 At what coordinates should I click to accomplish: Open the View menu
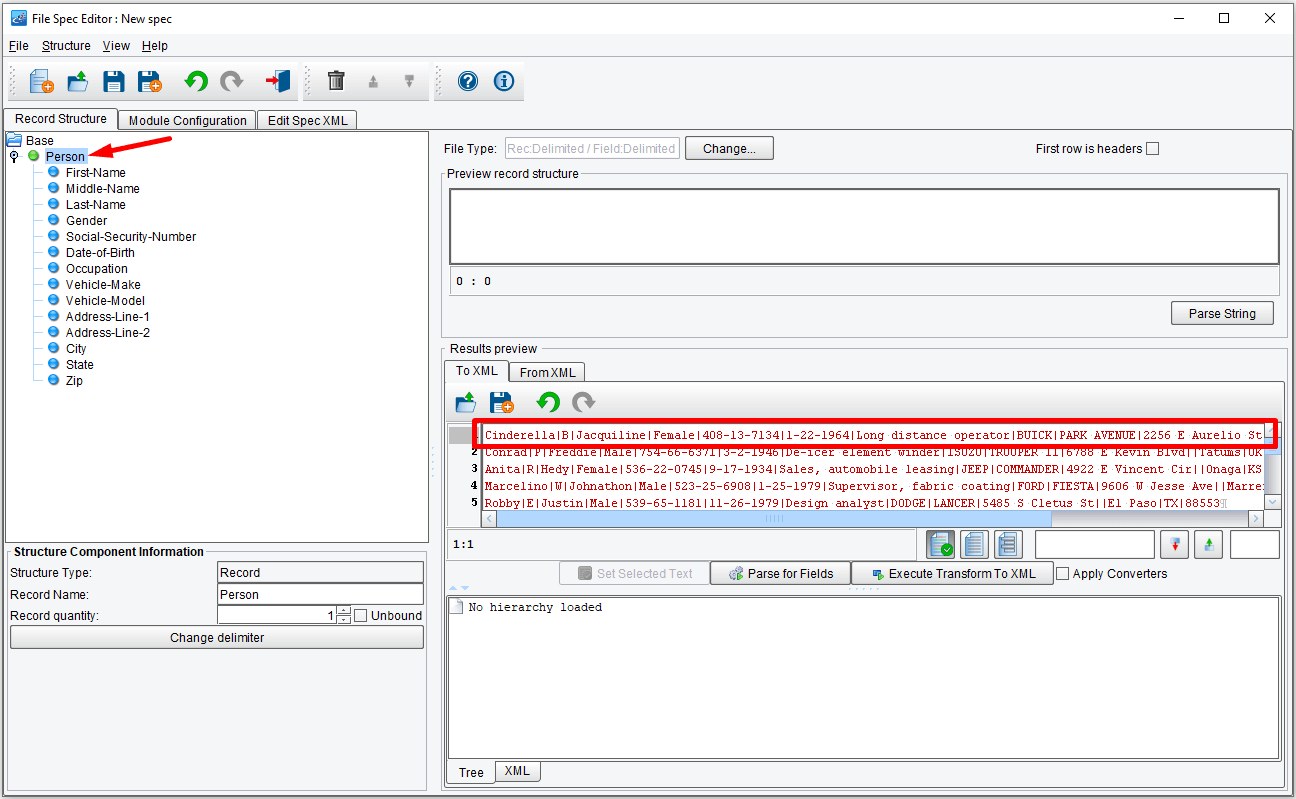pos(116,46)
